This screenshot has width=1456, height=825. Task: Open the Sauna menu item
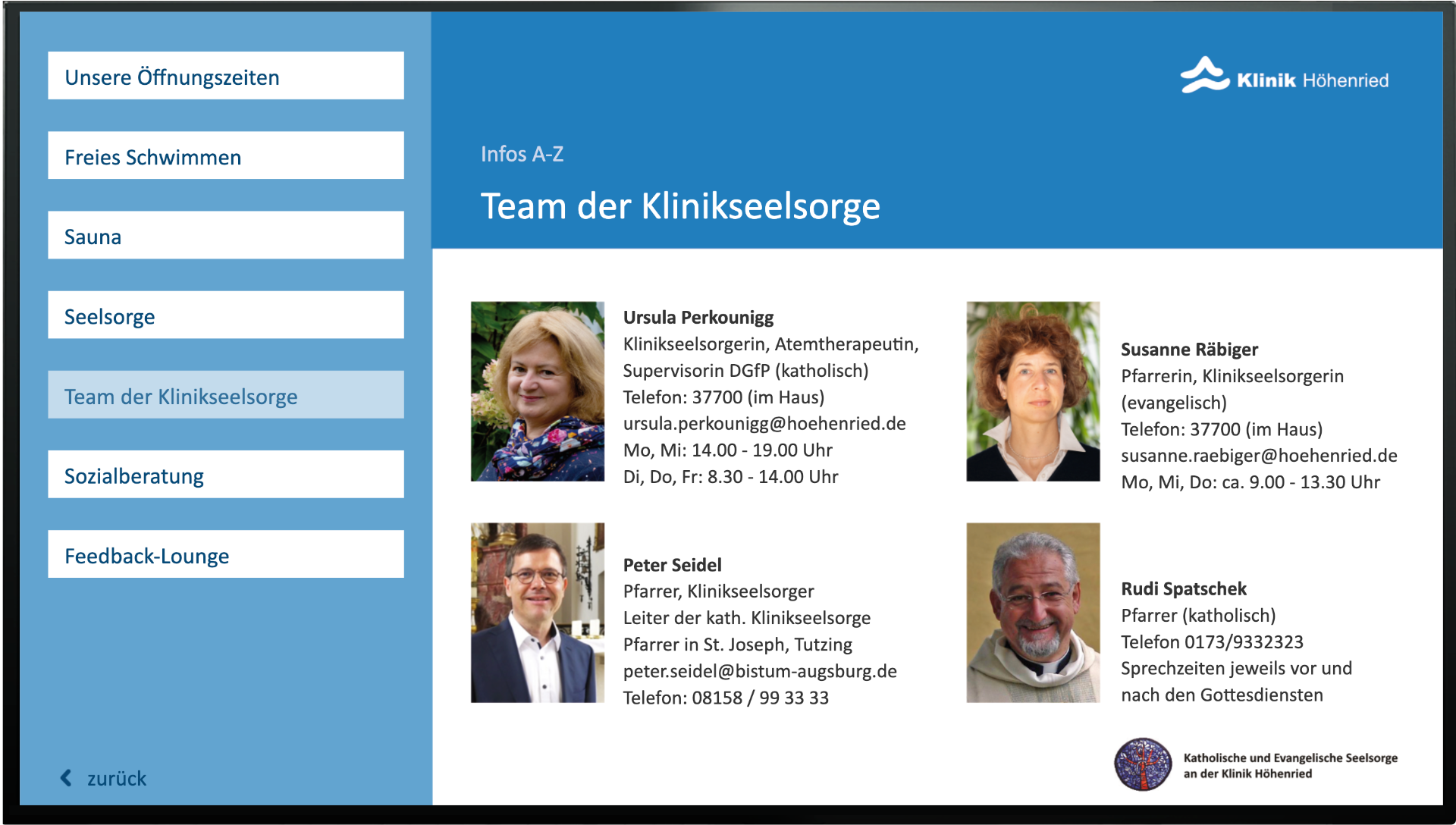click(x=226, y=235)
